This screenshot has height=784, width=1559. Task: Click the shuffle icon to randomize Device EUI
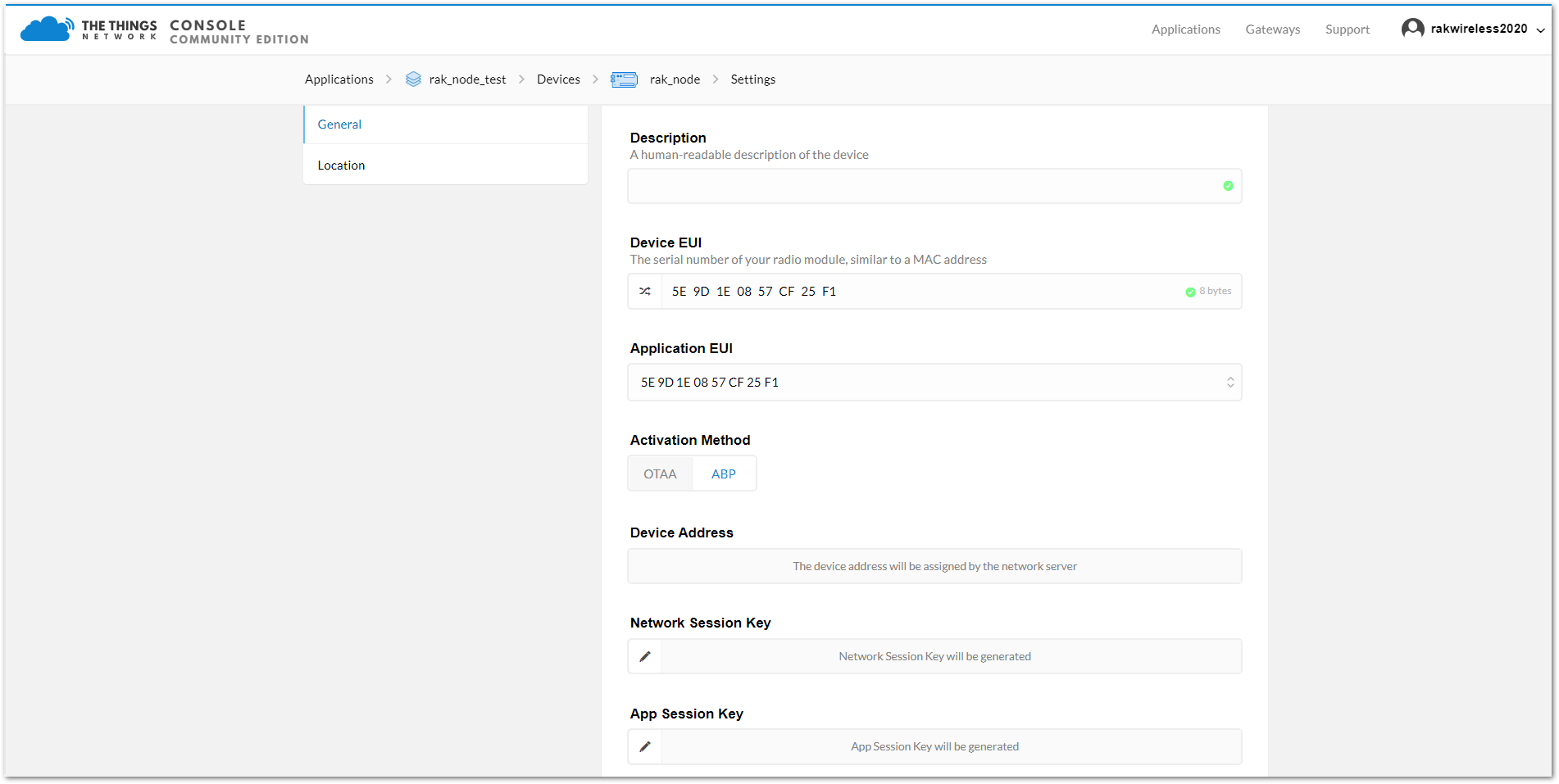pyautogui.click(x=645, y=292)
